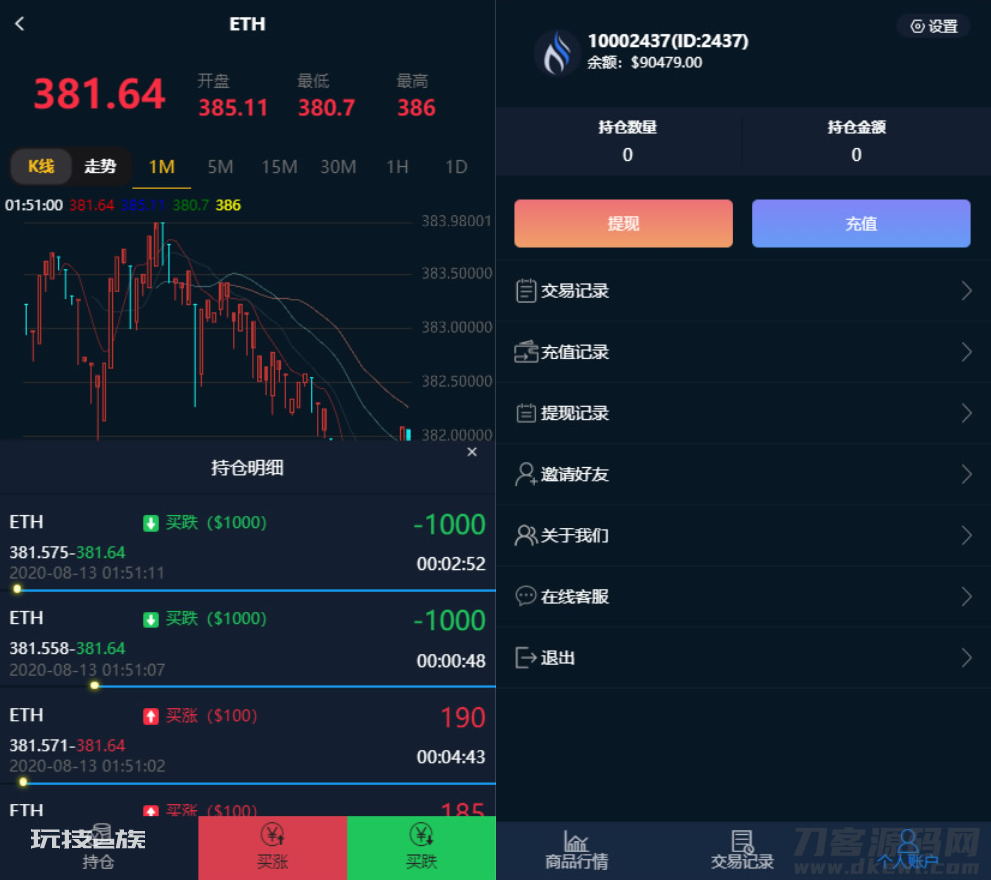Select the 15M timeframe tab
Screen dimensions: 991x880
click(279, 167)
